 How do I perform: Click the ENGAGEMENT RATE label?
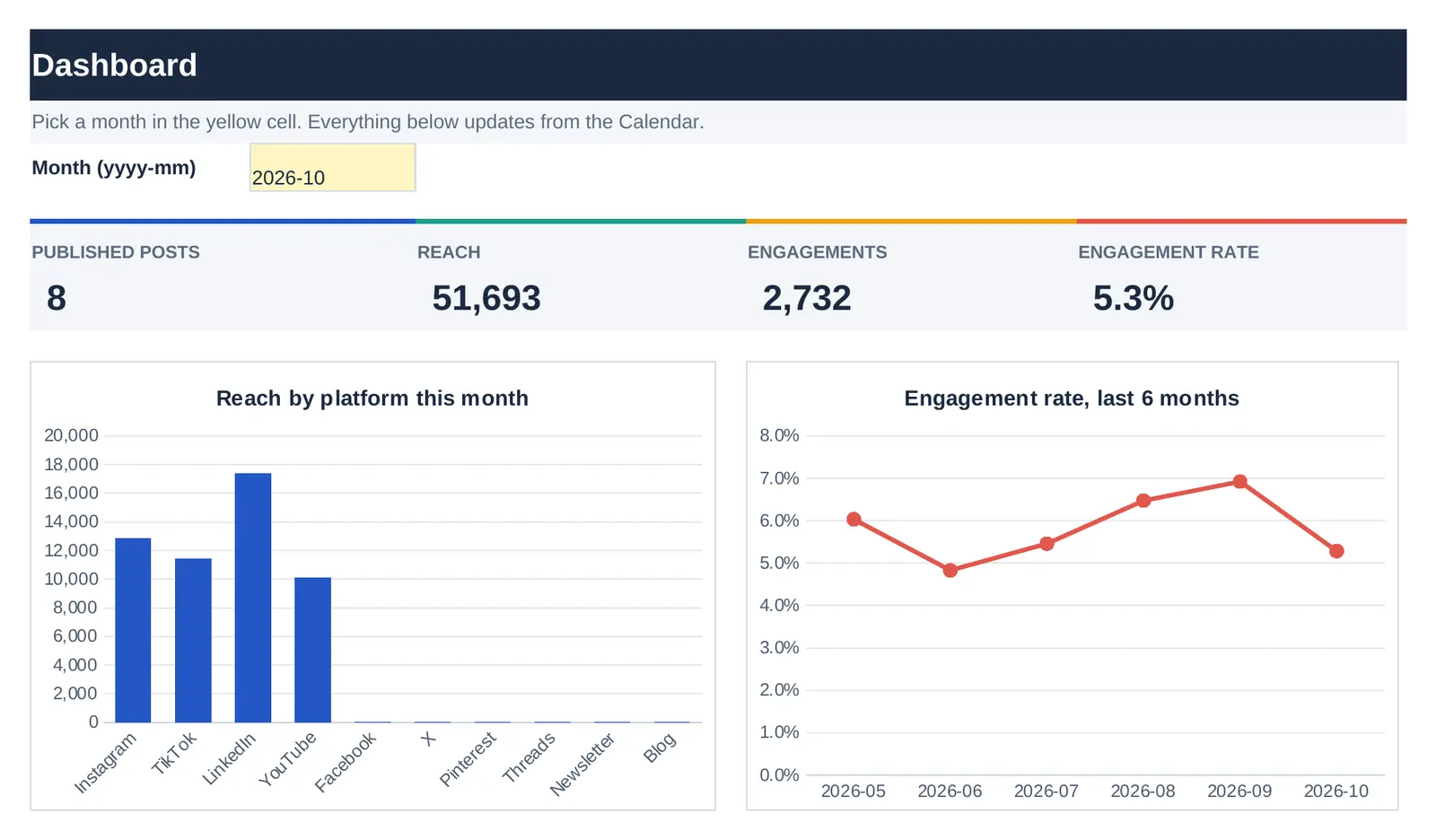1169,252
